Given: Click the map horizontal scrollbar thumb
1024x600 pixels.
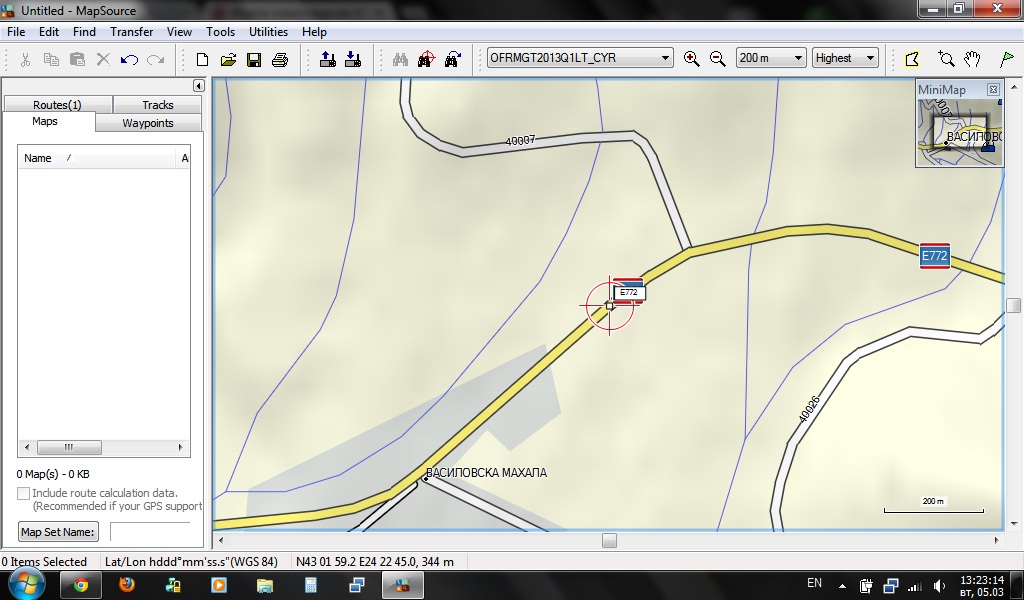Looking at the screenshot, I should click(609, 541).
